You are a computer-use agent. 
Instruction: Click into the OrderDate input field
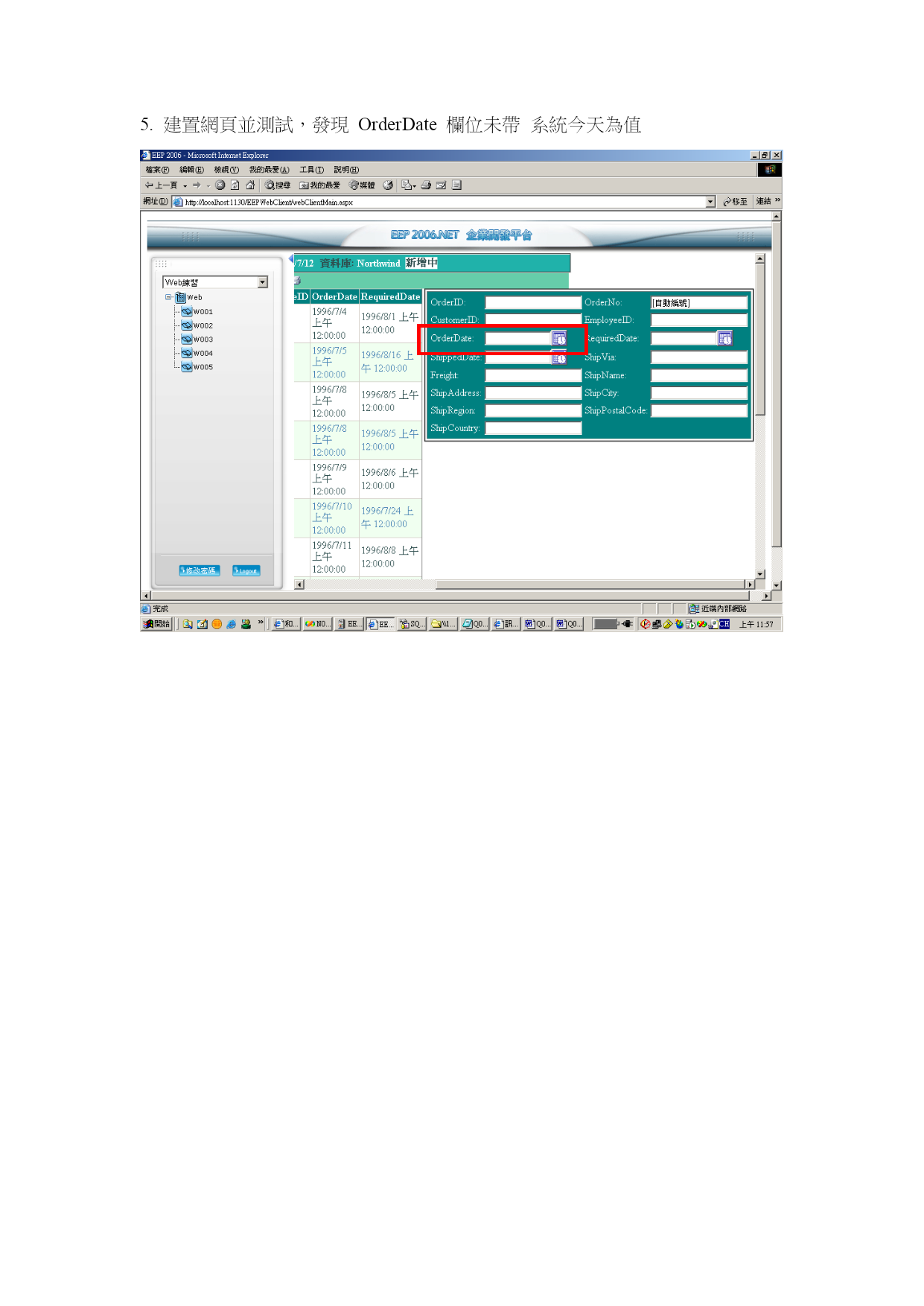518,339
